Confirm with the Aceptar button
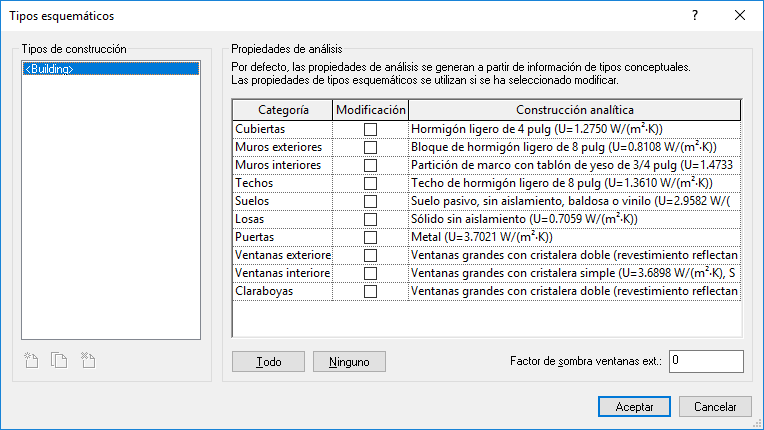The height and width of the screenshot is (430, 764). click(x=634, y=407)
